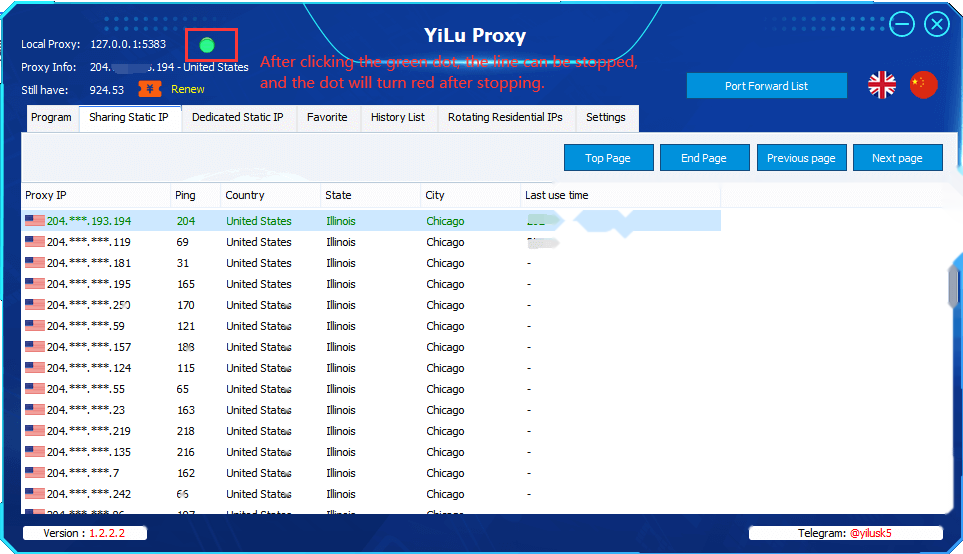Image resolution: width=963 pixels, height=554 pixels.
Task: Click the Still have balance 924.53
Action: 106,90
